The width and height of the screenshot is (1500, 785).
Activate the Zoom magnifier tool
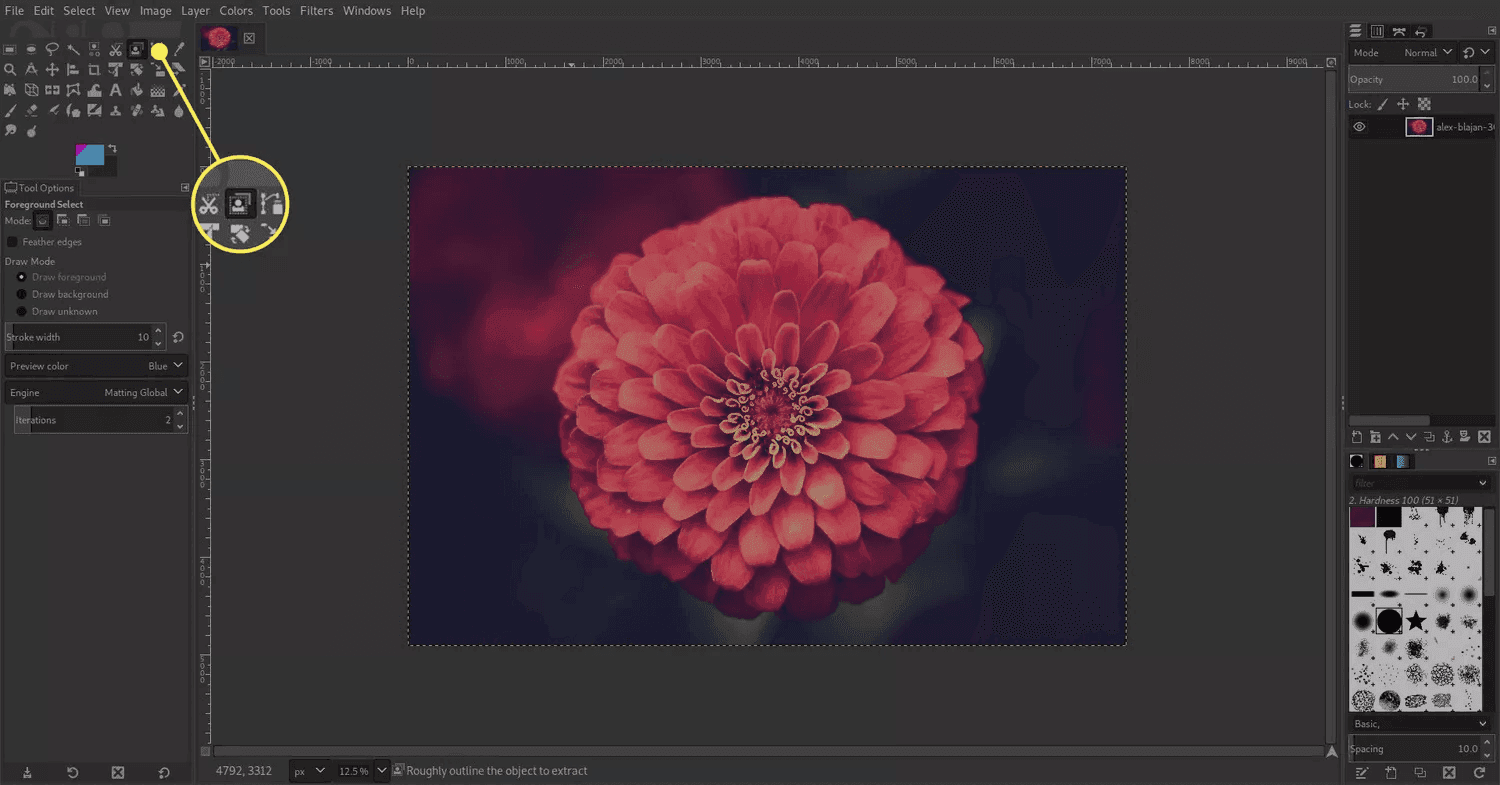10,70
